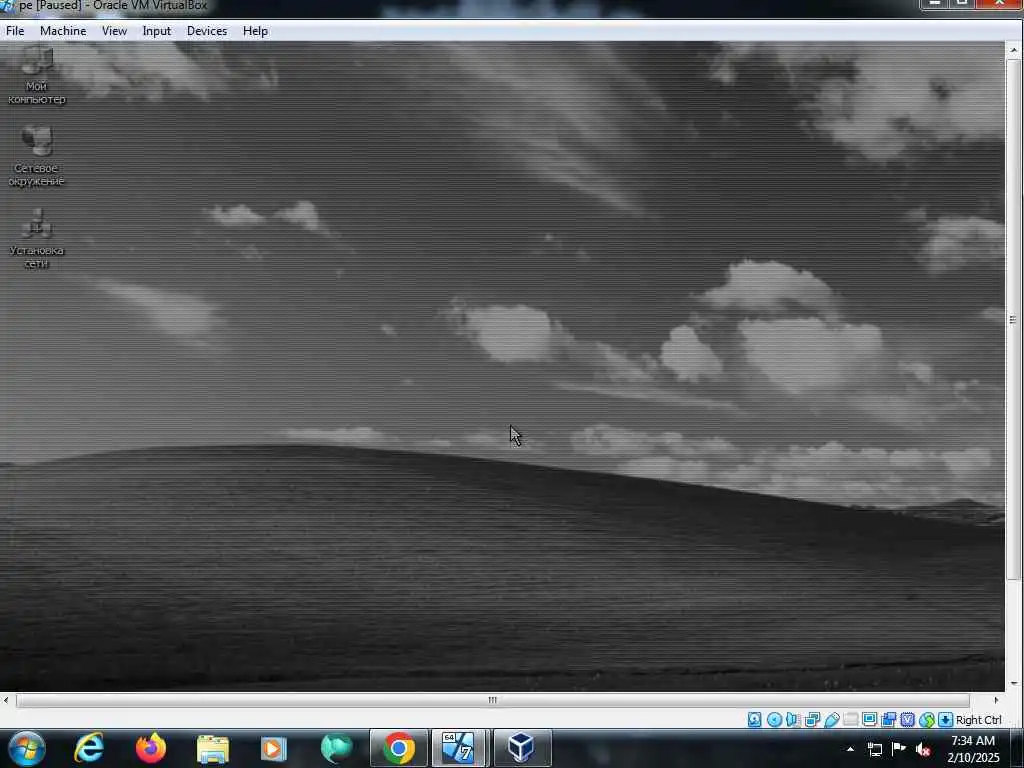This screenshot has width=1024, height=768.
Task: Click the muted volume tray icon
Action: coord(923,749)
